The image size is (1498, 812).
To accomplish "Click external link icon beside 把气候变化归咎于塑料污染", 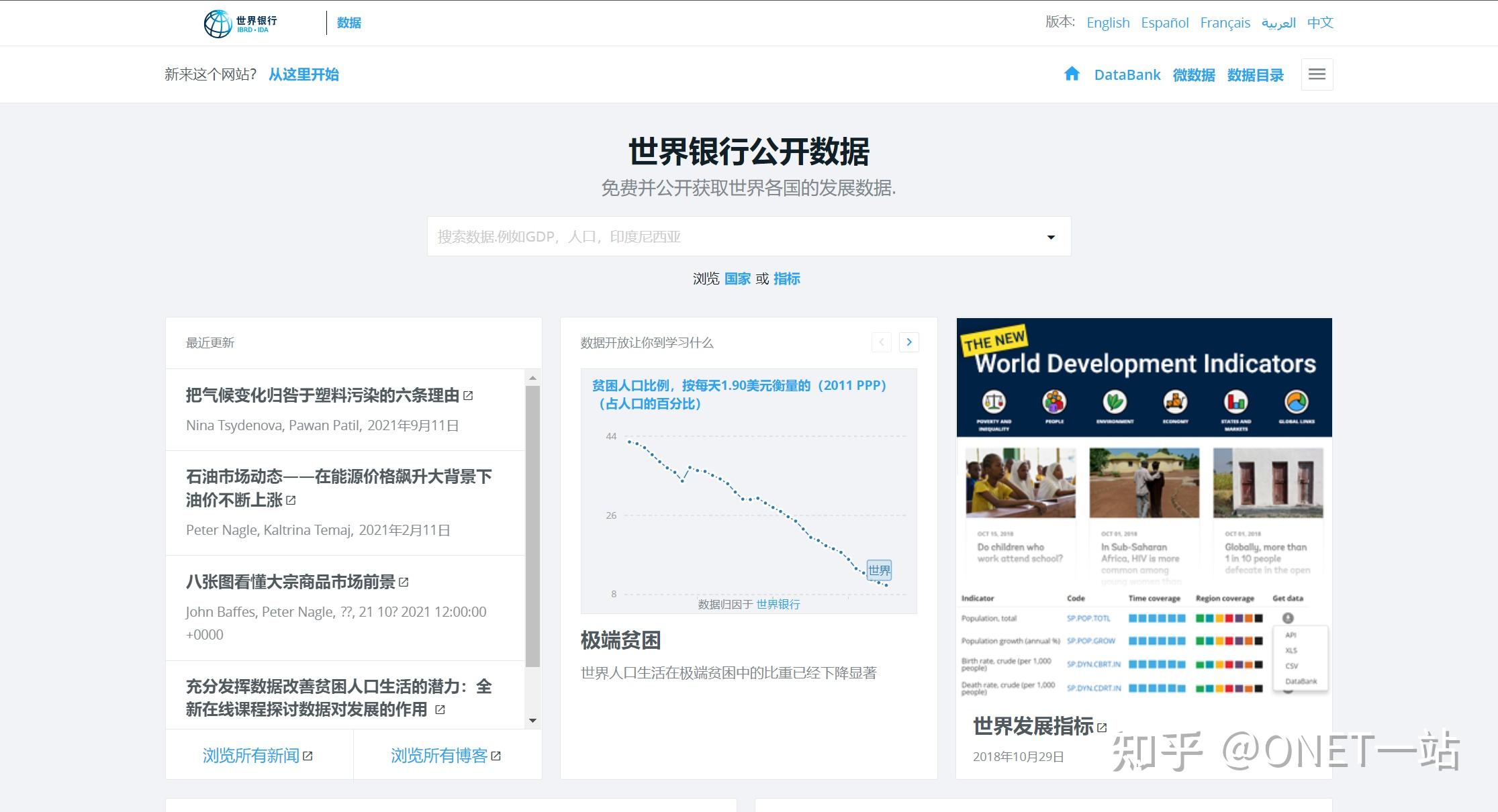I will pos(468,396).
